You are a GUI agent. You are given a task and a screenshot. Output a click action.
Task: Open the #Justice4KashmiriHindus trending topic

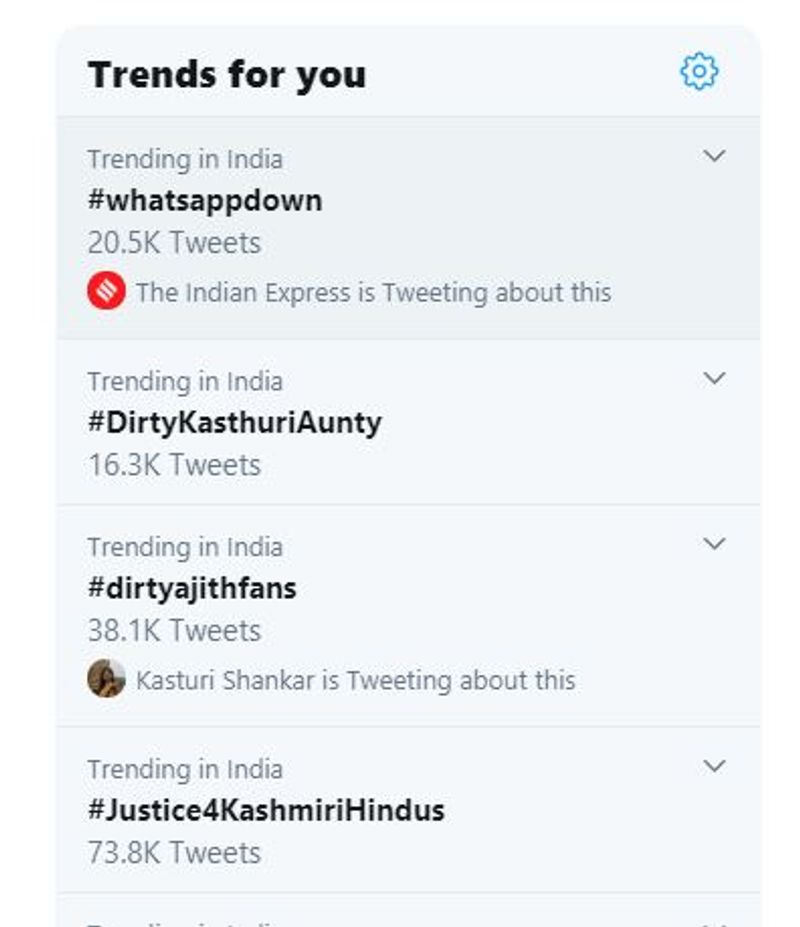pyautogui.click(x=266, y=810)
